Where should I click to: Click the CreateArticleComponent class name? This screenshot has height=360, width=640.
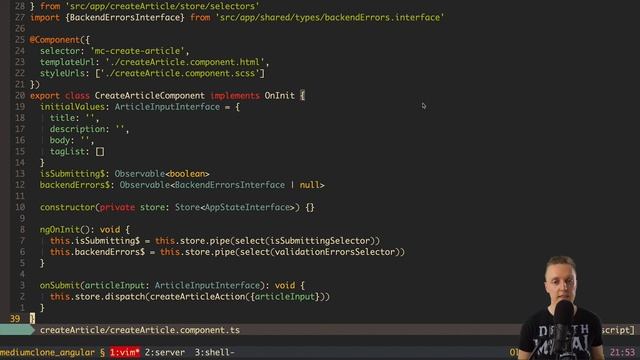[x=150, y=96]
